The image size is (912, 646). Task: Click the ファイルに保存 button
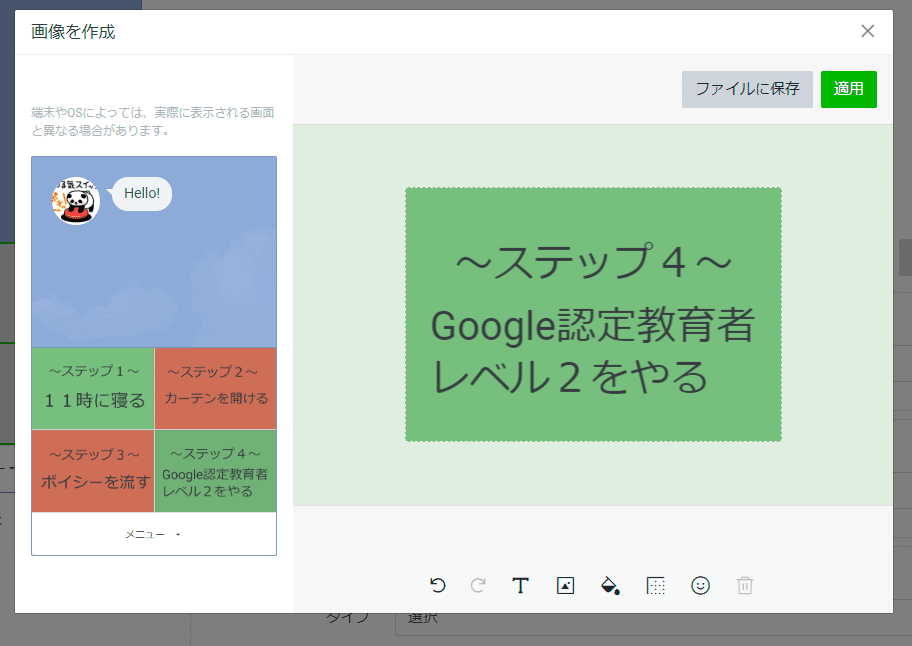(747, 89)
